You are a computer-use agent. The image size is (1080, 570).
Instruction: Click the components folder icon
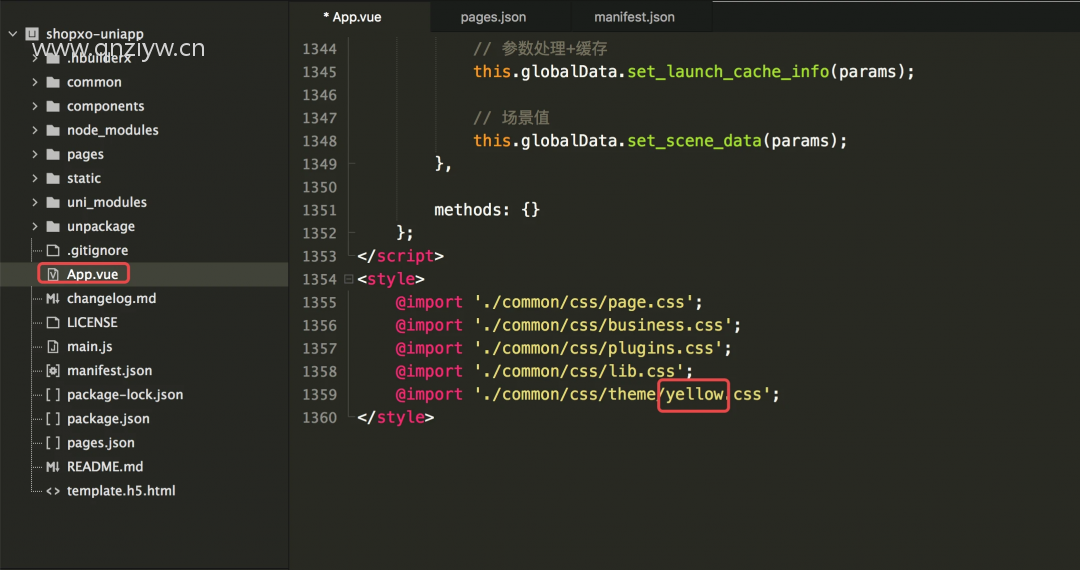[x=53, y=106]
